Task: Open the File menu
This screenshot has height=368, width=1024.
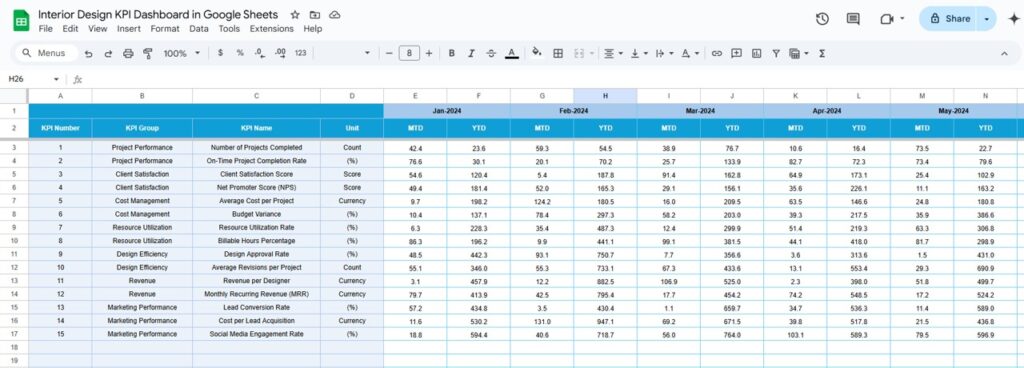Action: 46,29
